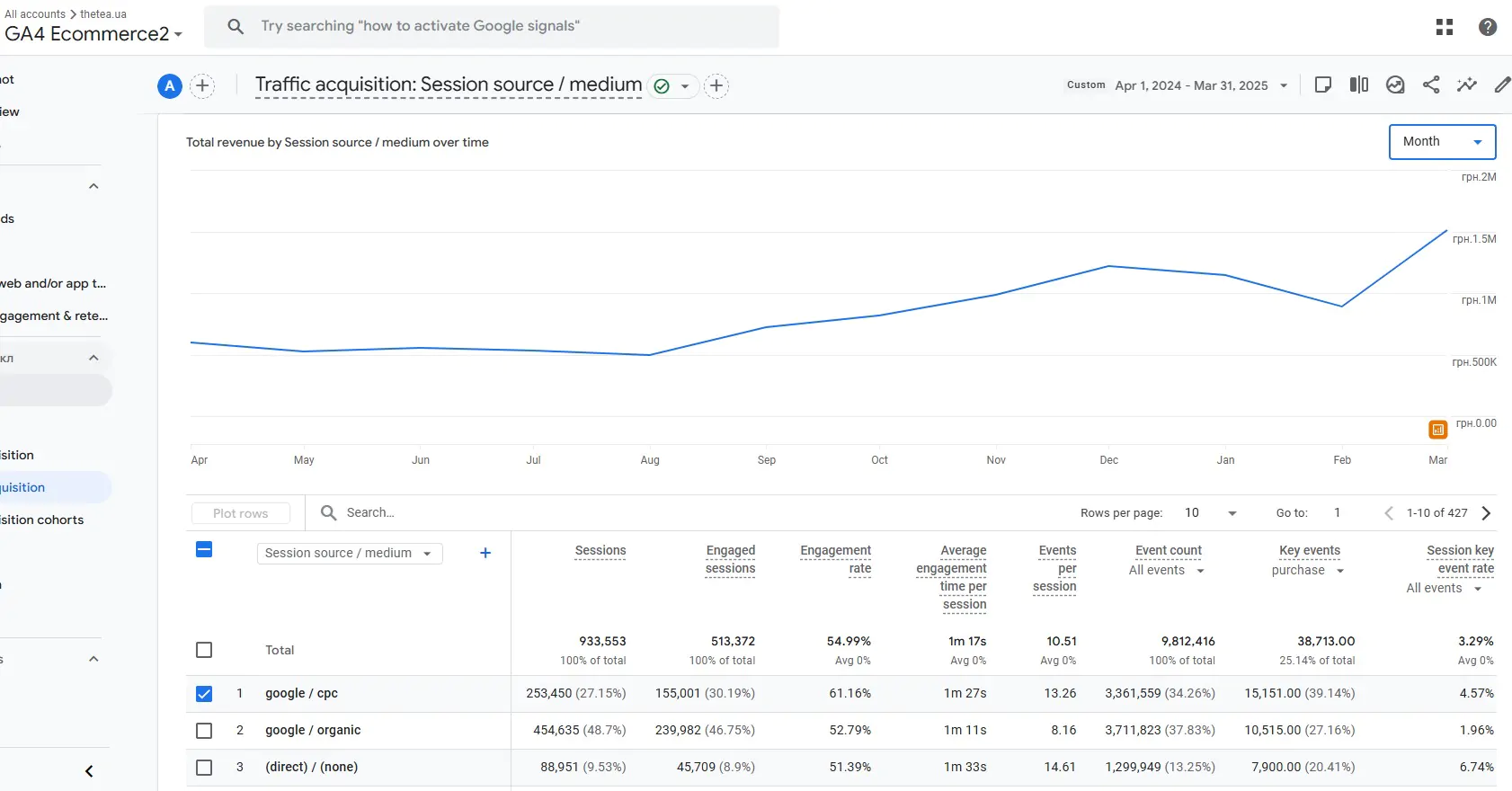Uncheck the google / cpc row checkbox

click(x=204, y=694)
